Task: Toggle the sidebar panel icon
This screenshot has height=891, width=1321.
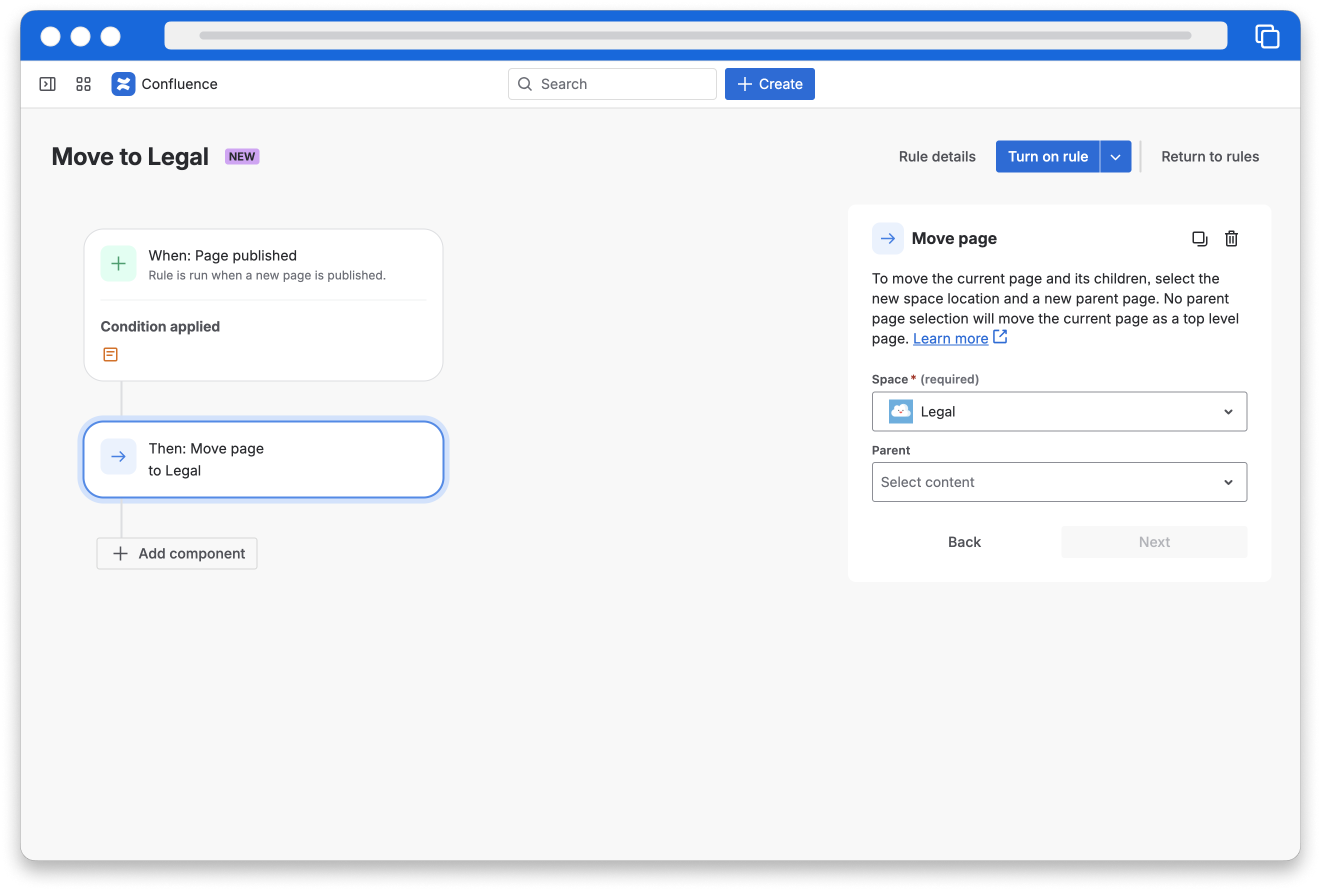Action: (x=47, y=84)
